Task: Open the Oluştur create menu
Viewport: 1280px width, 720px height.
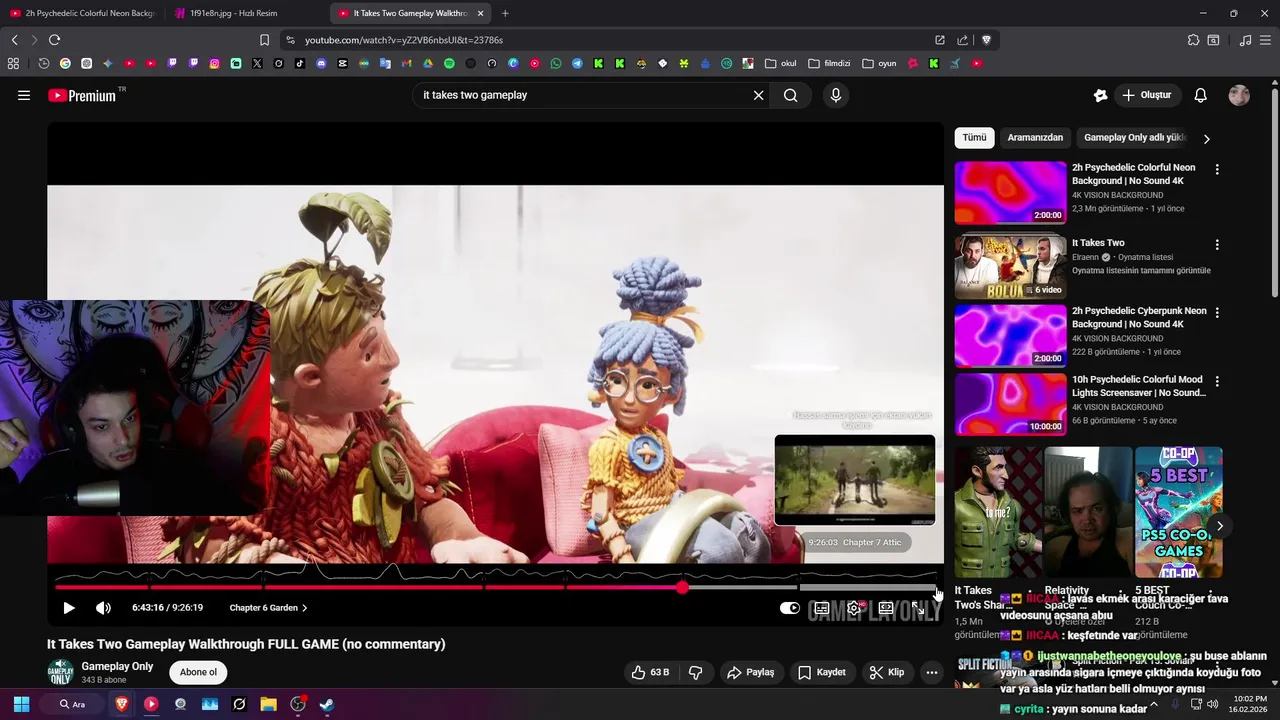Action: pyautogui.click(x=1146, y=95)
